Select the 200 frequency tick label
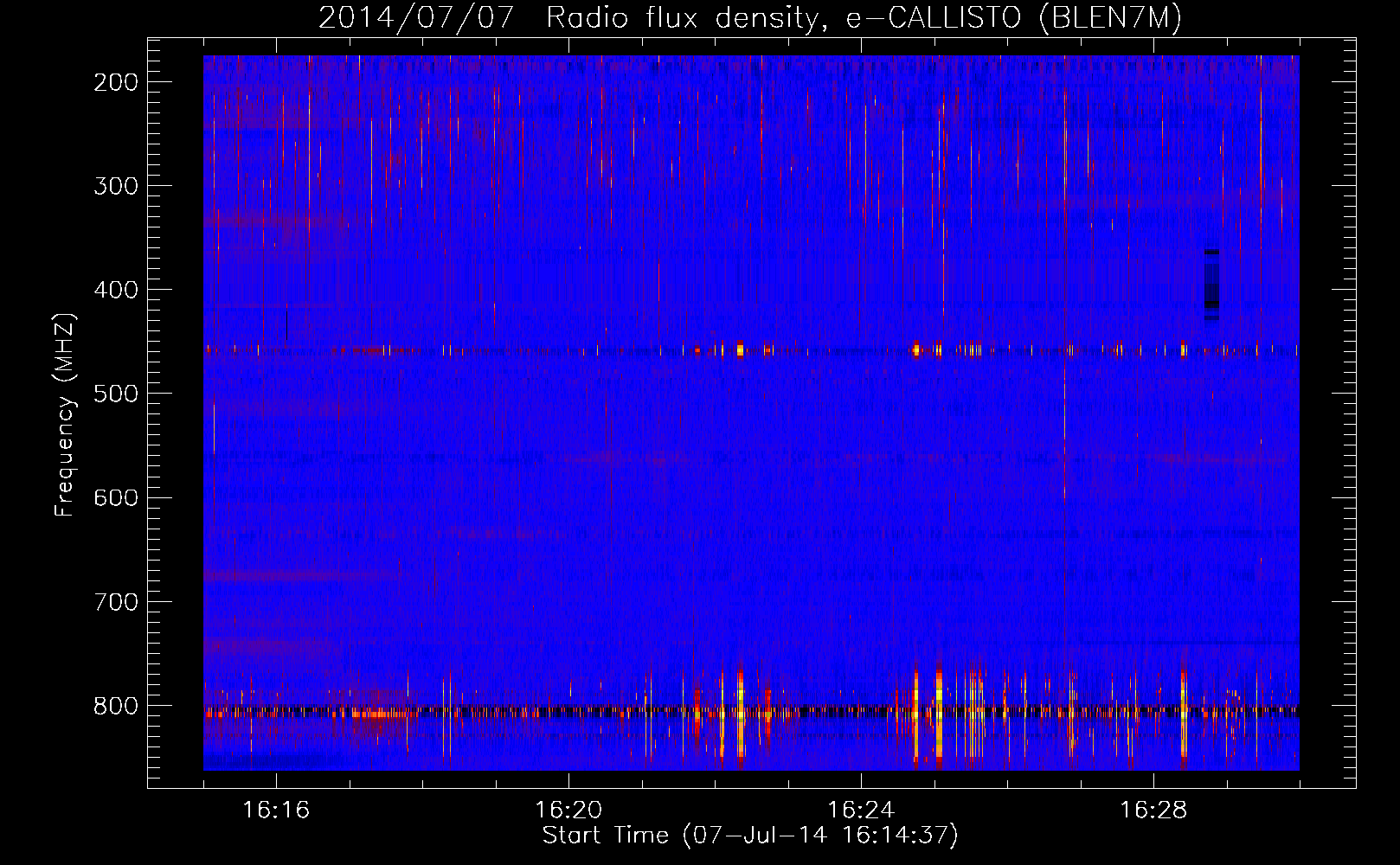 (x=115, y=82)
